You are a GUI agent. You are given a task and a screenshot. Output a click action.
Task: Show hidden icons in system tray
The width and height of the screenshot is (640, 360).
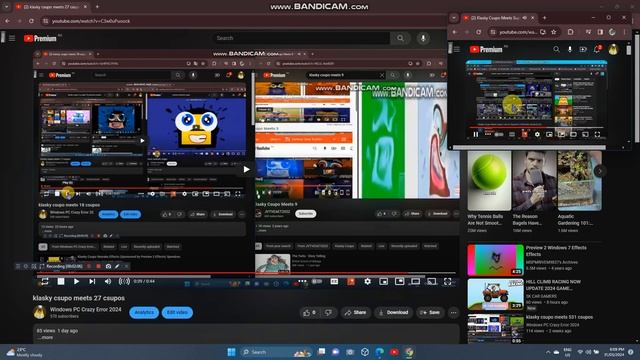[x=548, y=352]
